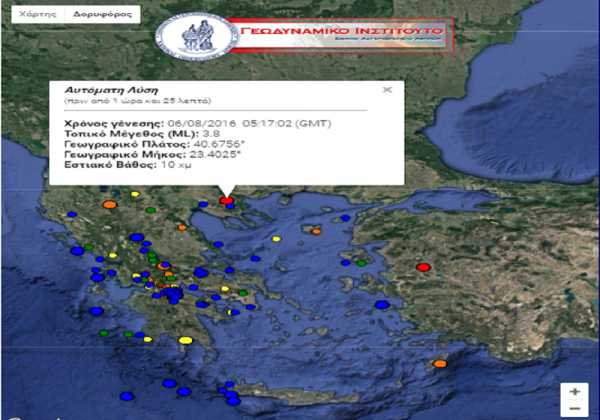Select the orange marker near Turkey's southwest coast

[x=439, y=363]
